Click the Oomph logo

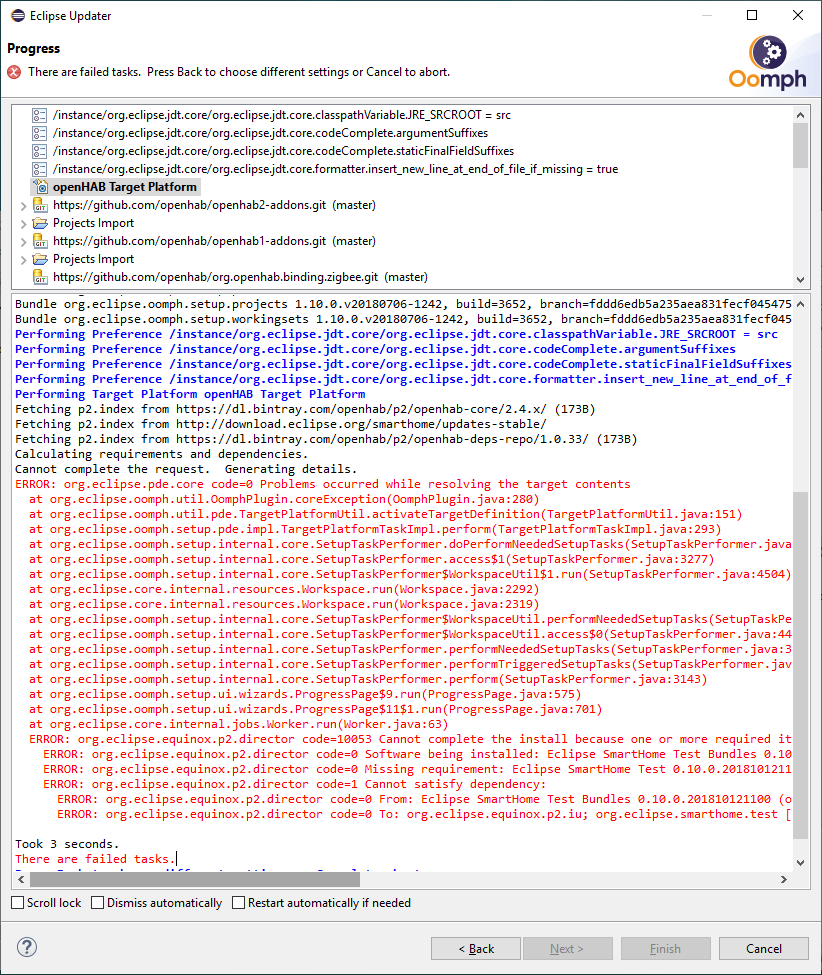coord(767,63)
